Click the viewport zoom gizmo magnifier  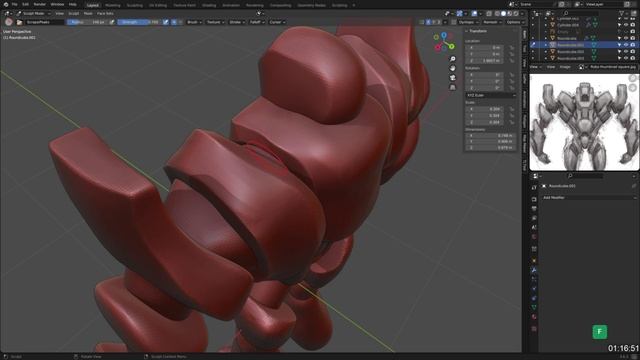point(453,59)
